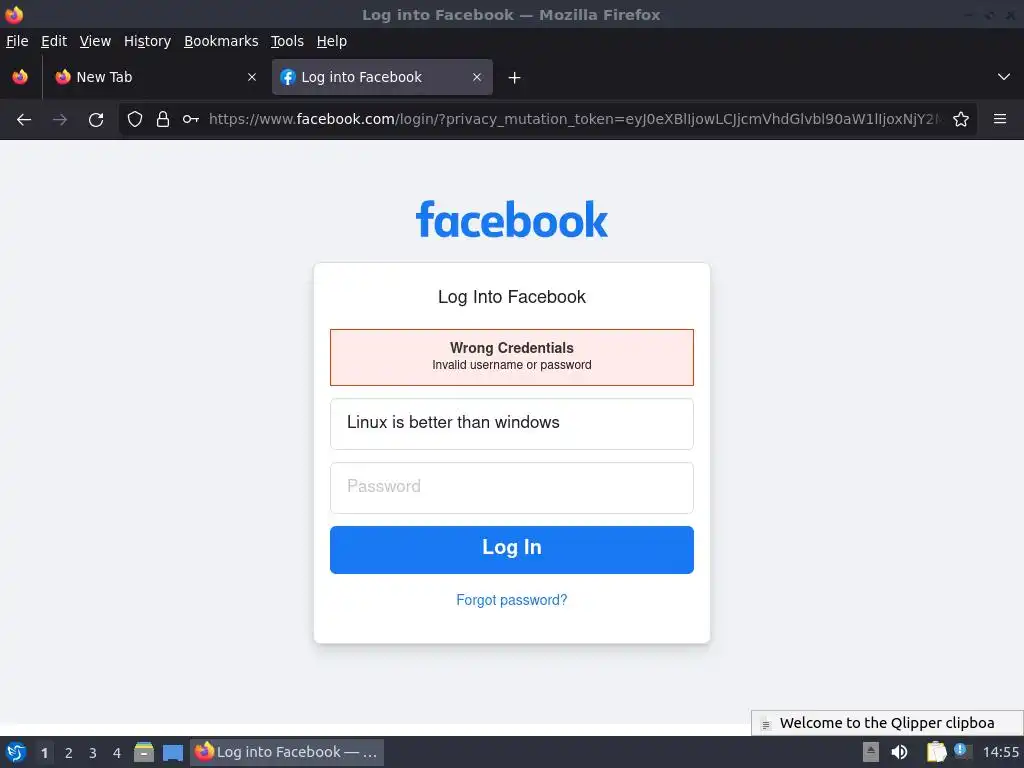The width and height of the screenshot is (1024, 768).
Task: Go back to the previous page
Action: 24,120
